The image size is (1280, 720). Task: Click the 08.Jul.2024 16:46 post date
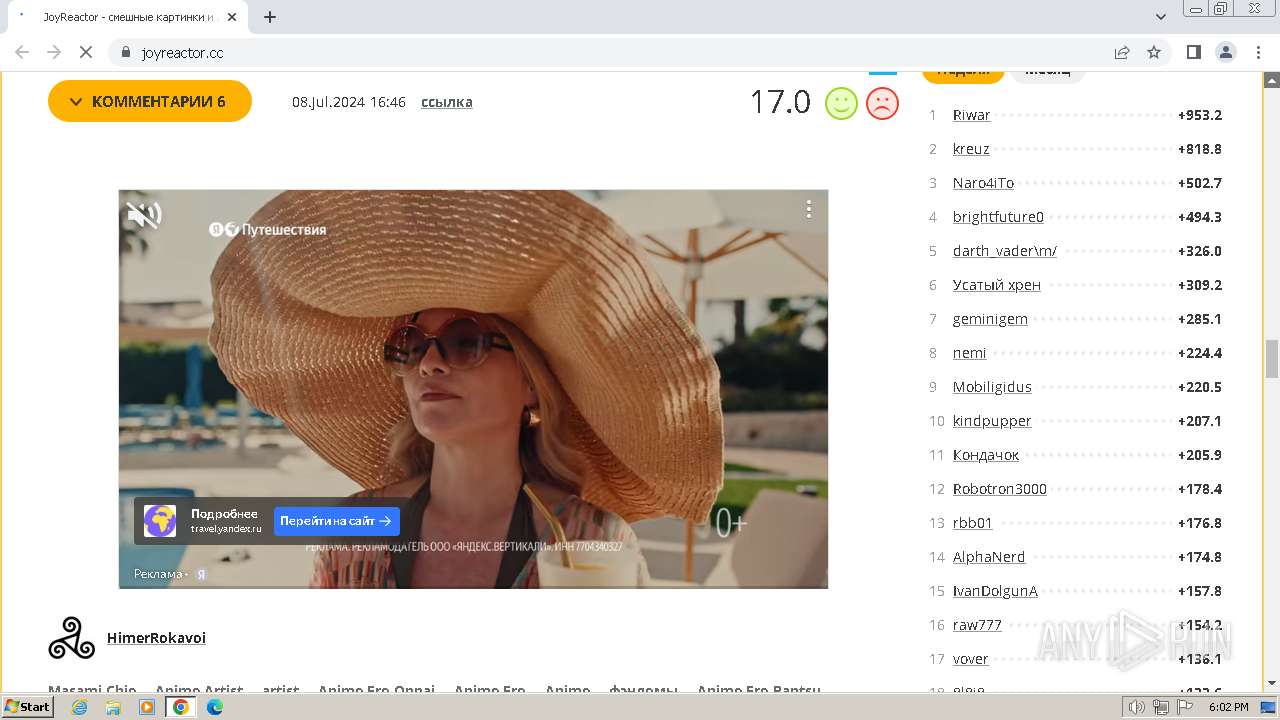349,102
